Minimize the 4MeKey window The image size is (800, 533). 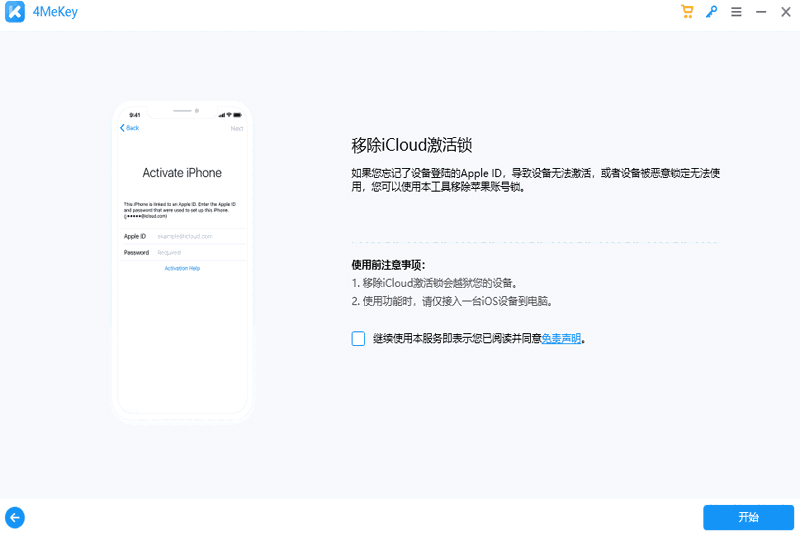tap(761, 12)
